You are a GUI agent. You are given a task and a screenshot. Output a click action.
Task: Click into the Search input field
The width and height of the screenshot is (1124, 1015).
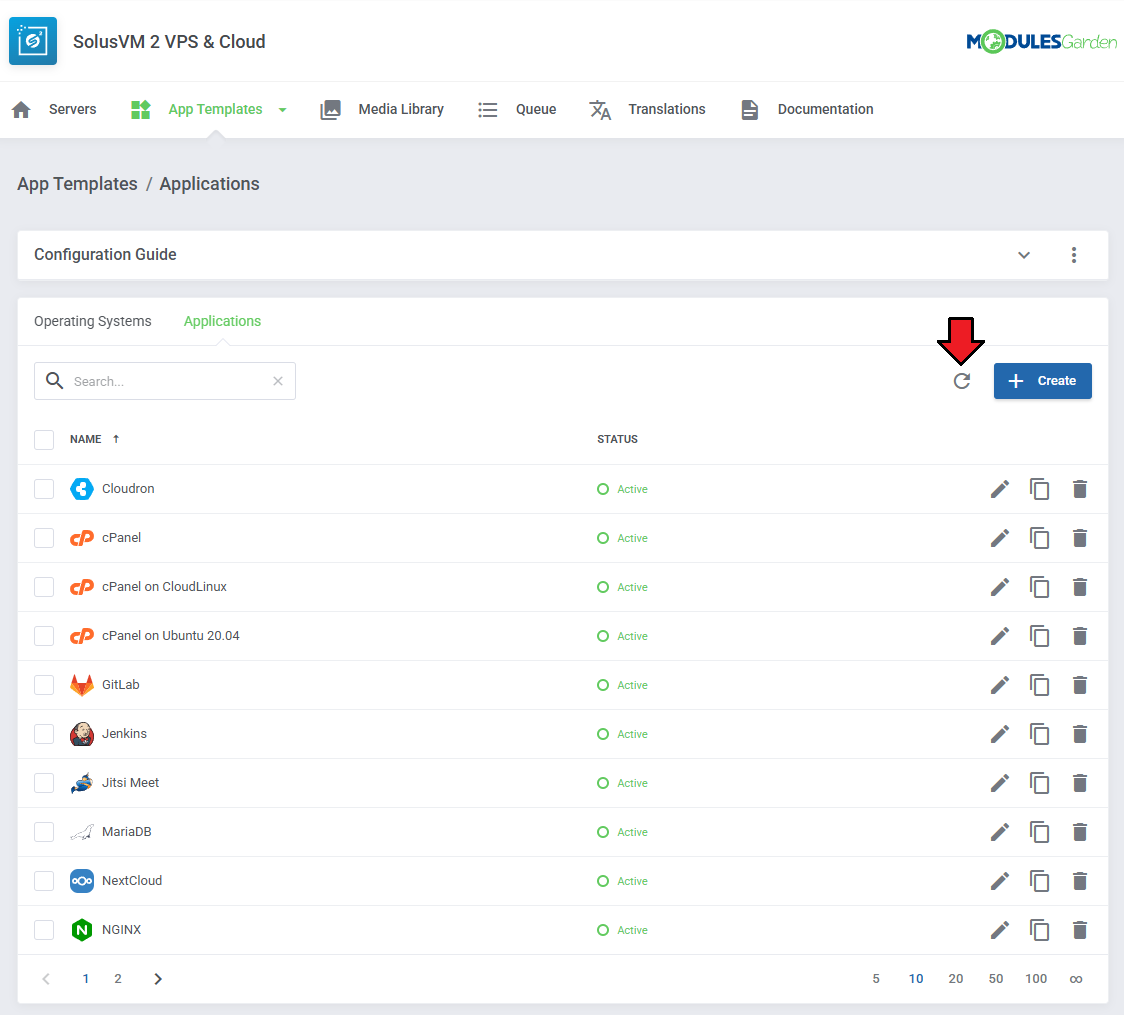point(165,381)
